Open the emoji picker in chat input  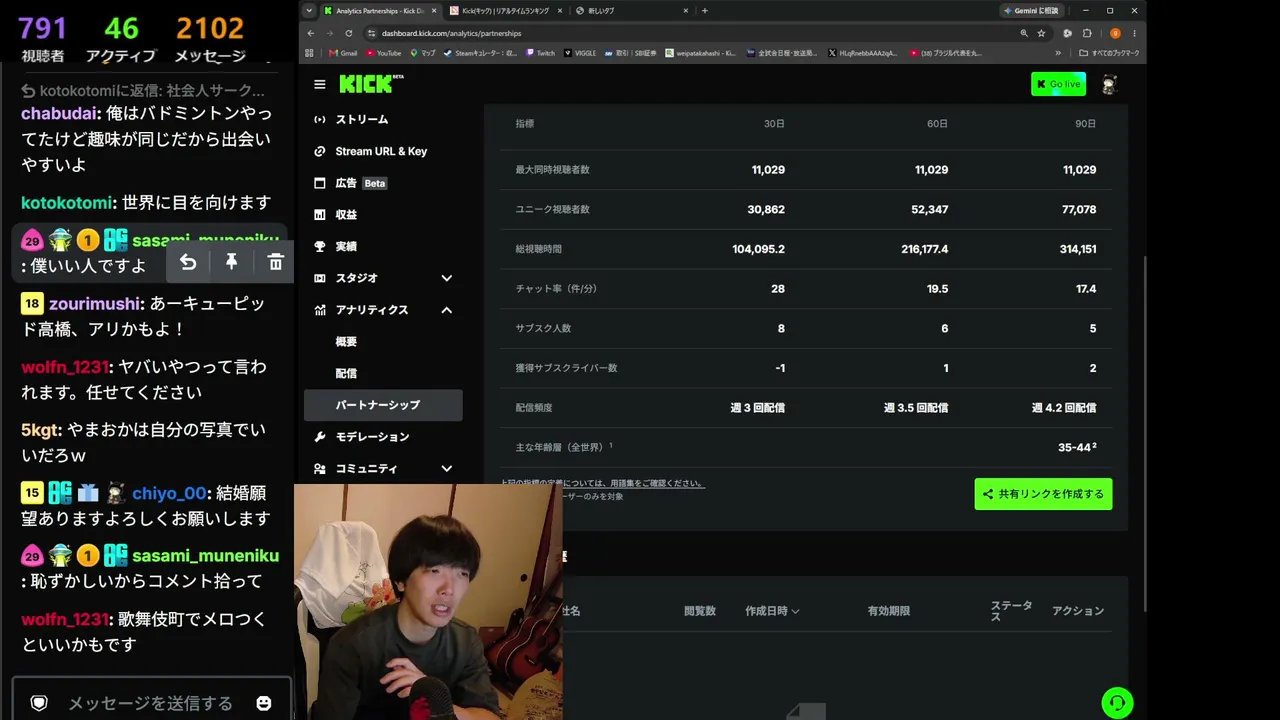coord(264,703)
